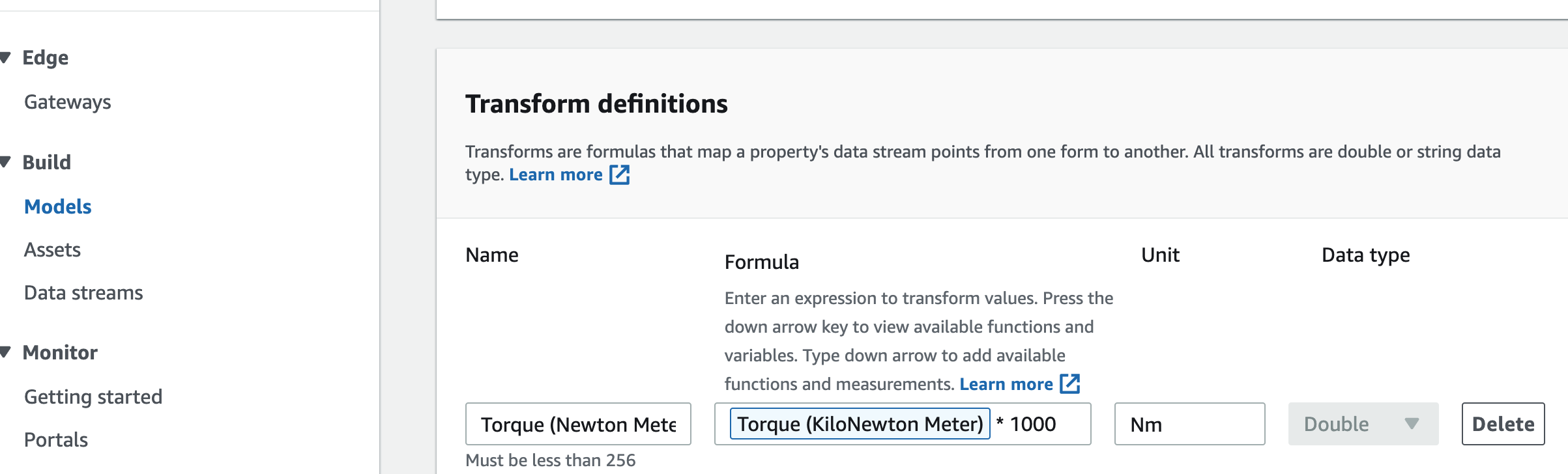Screen dimensions: 1568x474
Task: Open the Double data type dropdown
Action: (x=1363, y=424)
